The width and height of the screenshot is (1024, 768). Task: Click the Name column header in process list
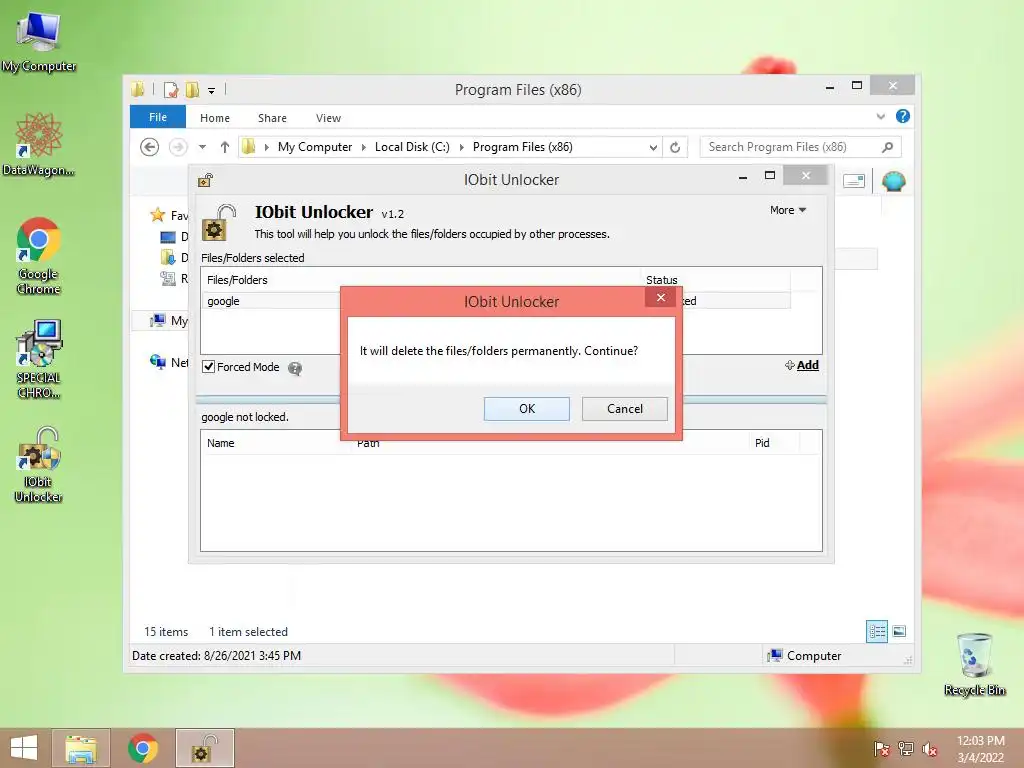221,443
